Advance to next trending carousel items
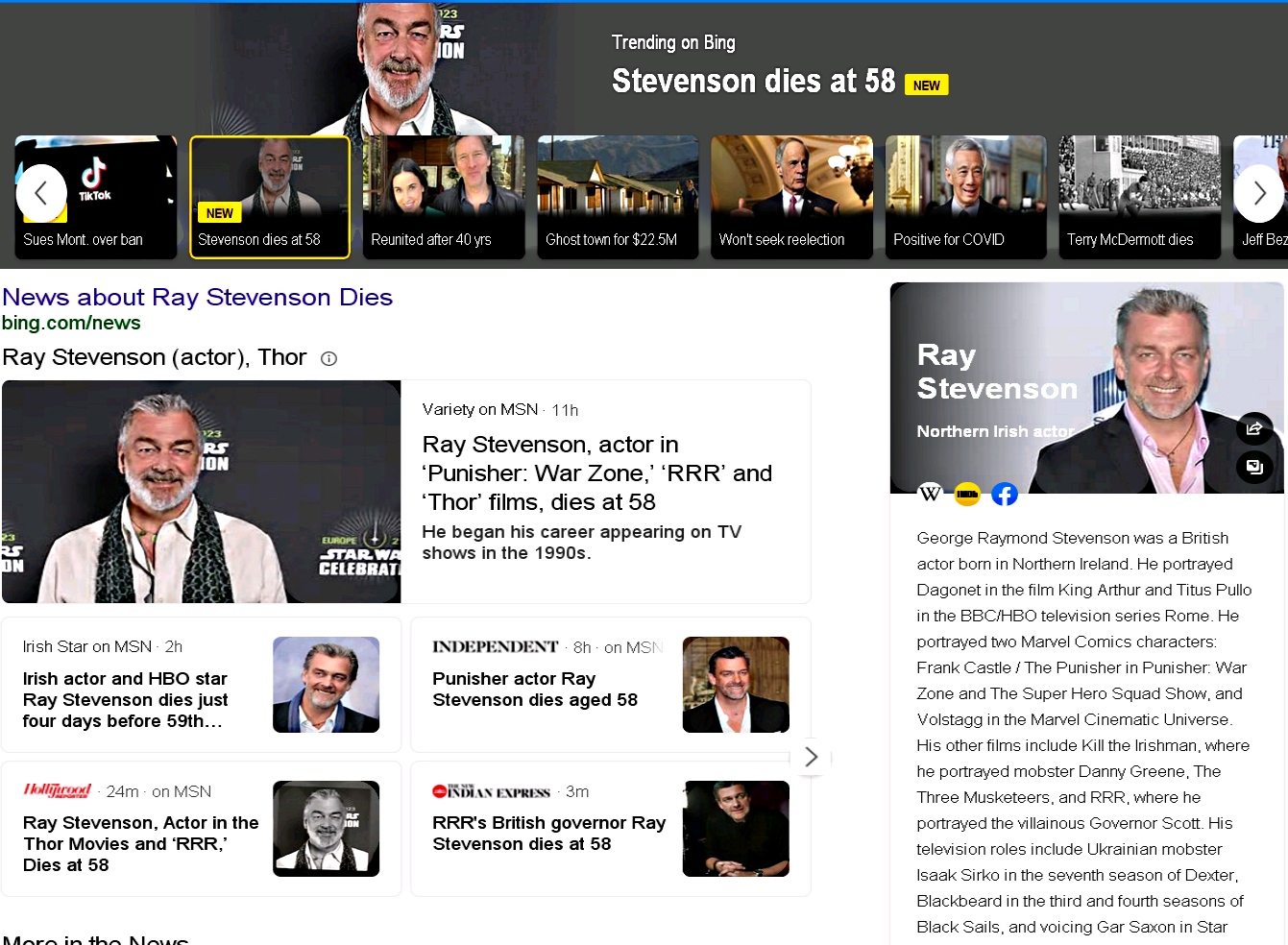This screenshot has height=945, width=1288. coord(1259,193)
